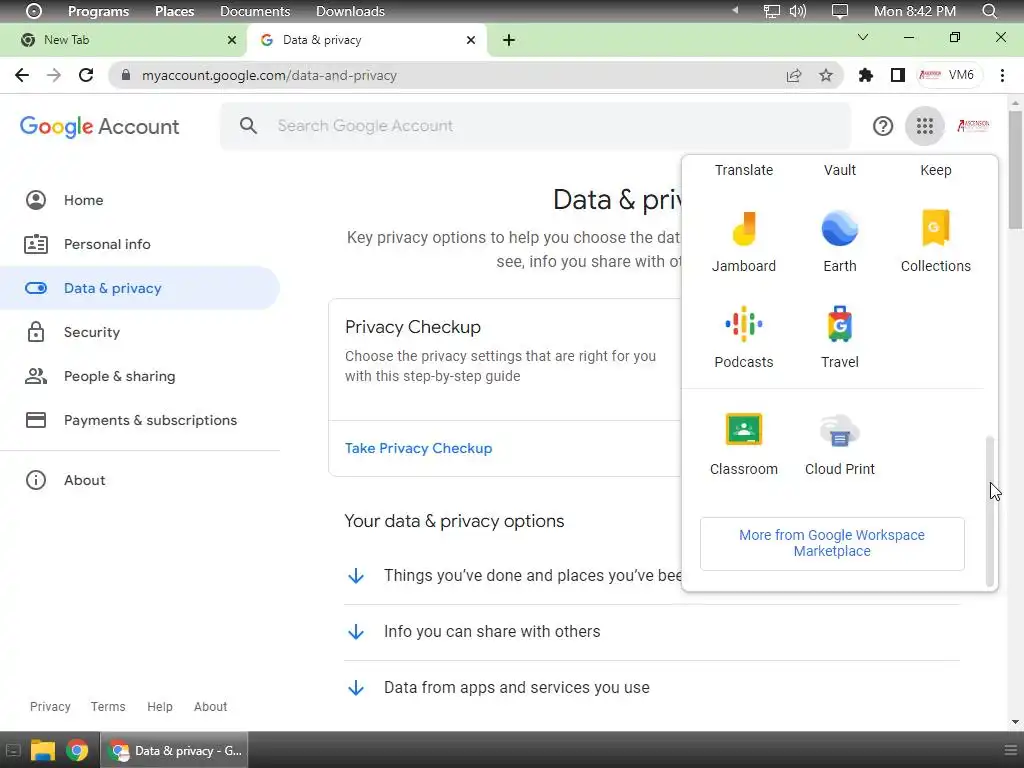Click the clock showing Mon 8:42 PM
Image resolution: width=1024 pixels, height=768 pixels.
coord(914,11)
